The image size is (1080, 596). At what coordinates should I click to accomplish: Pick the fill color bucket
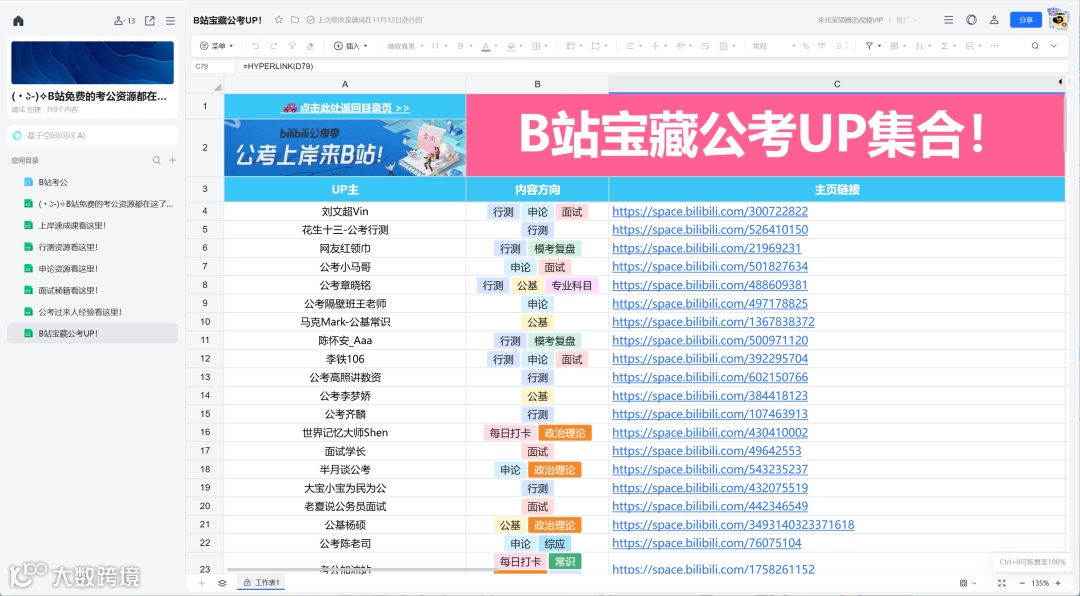(x=511, y=46)
